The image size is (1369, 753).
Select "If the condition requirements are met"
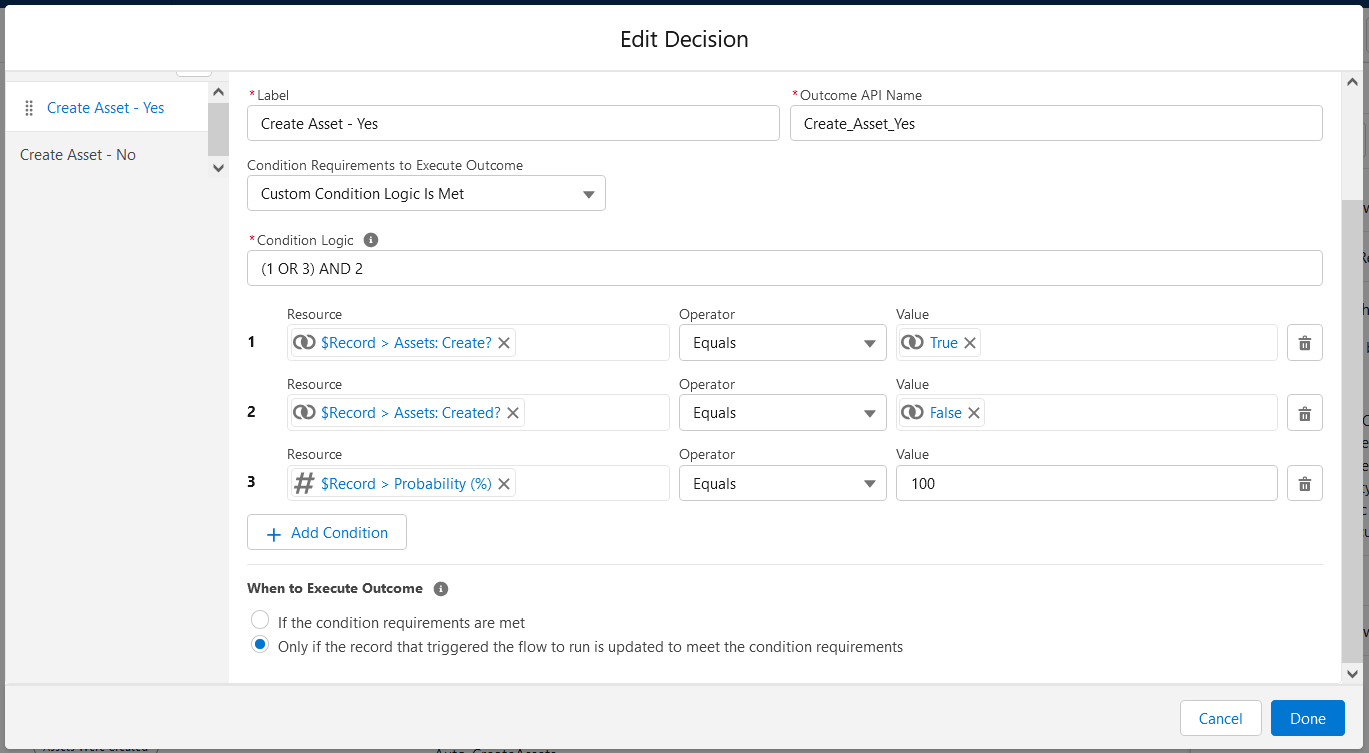tap(260, 621)
